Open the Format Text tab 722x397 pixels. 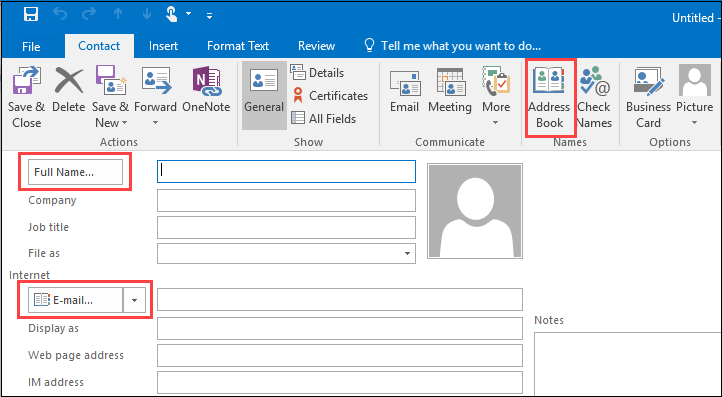pos(238,46)
